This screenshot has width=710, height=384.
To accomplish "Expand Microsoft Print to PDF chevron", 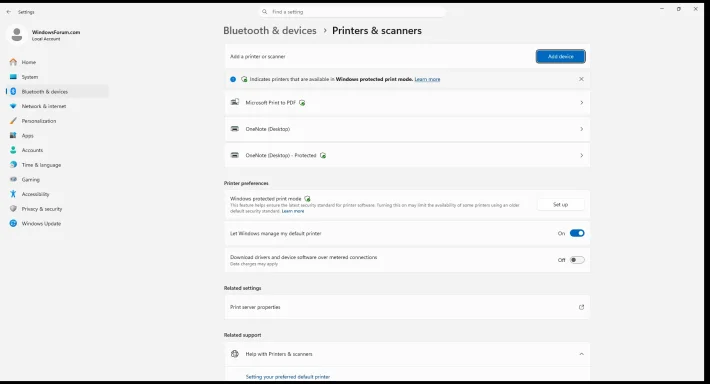I will click(581, 103).
